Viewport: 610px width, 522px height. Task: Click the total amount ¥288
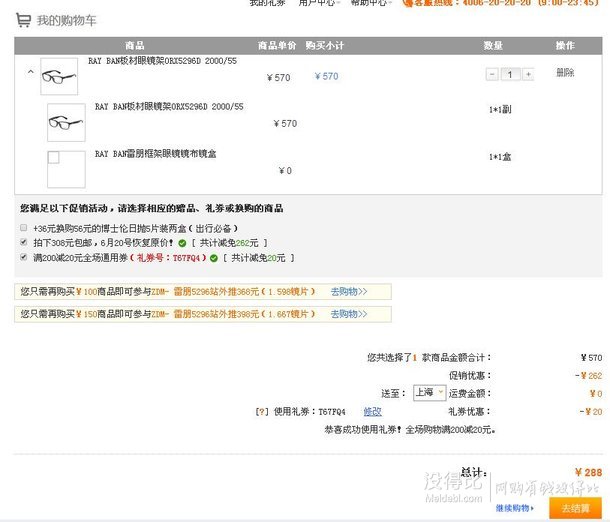588,472
